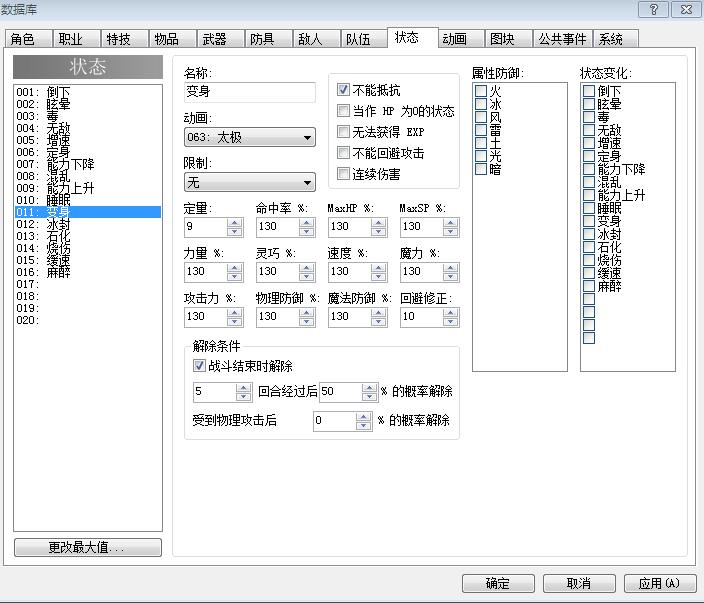
Task: Select state 015: 缓速 in list
Action: click(88, 260)
